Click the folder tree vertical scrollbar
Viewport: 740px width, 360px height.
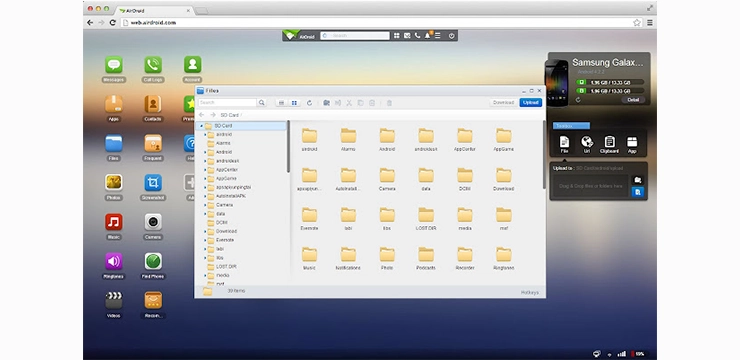tap(288, 146)
